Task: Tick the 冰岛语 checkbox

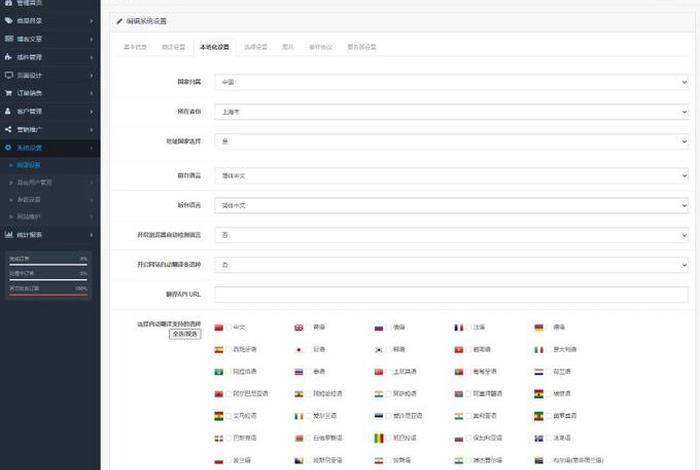Action: click(549, 438)
